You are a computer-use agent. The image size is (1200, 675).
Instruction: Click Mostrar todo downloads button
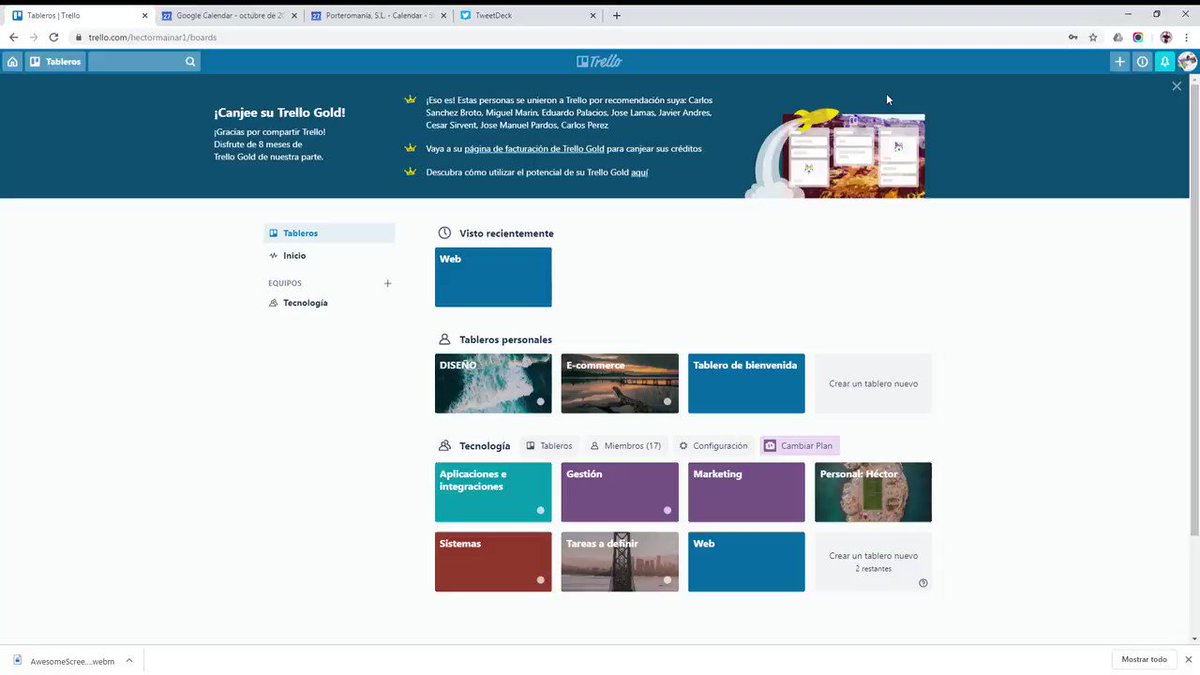coord(1144,660)
